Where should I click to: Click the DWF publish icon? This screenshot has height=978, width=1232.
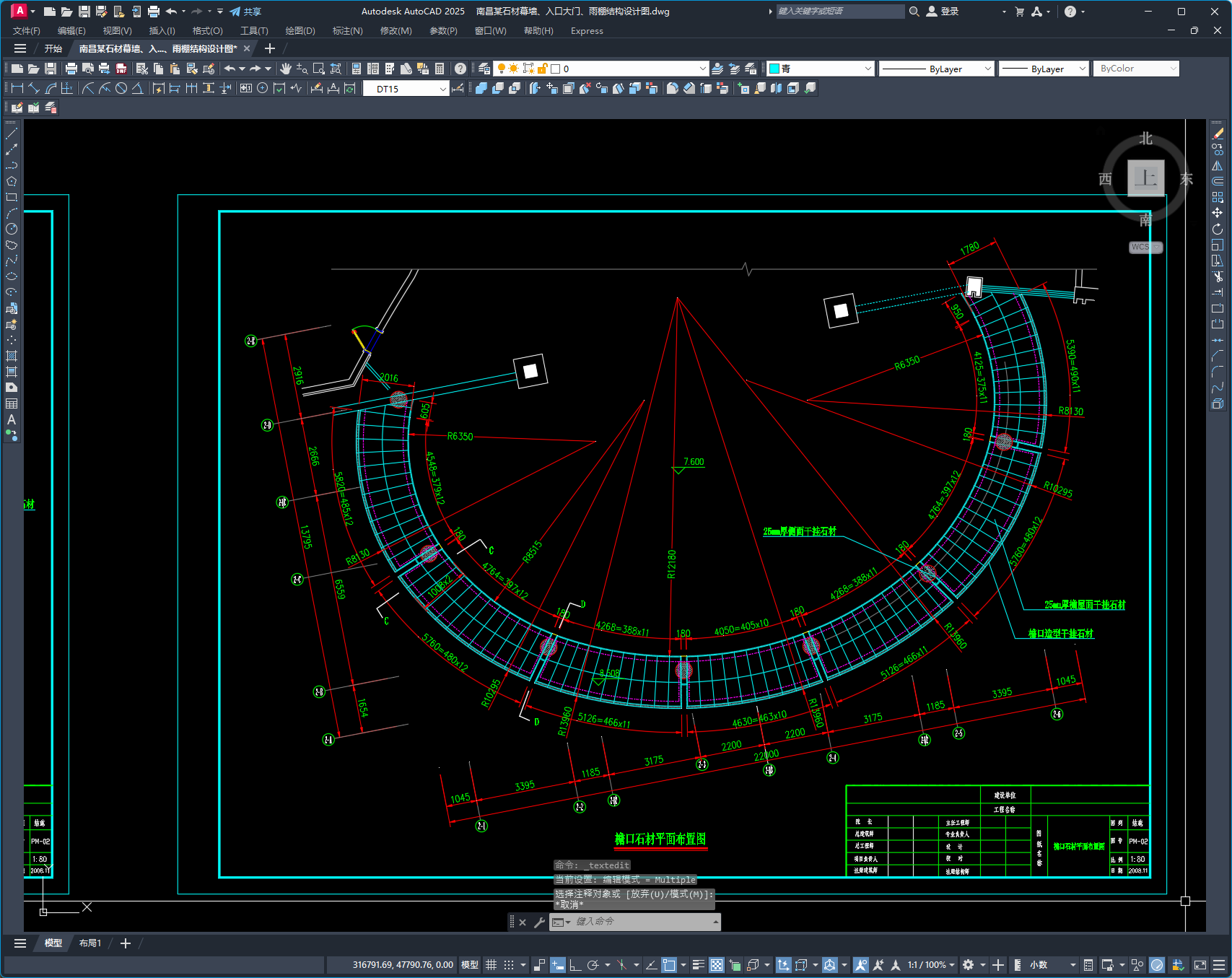pyautogui.click(x=121, y=69)
